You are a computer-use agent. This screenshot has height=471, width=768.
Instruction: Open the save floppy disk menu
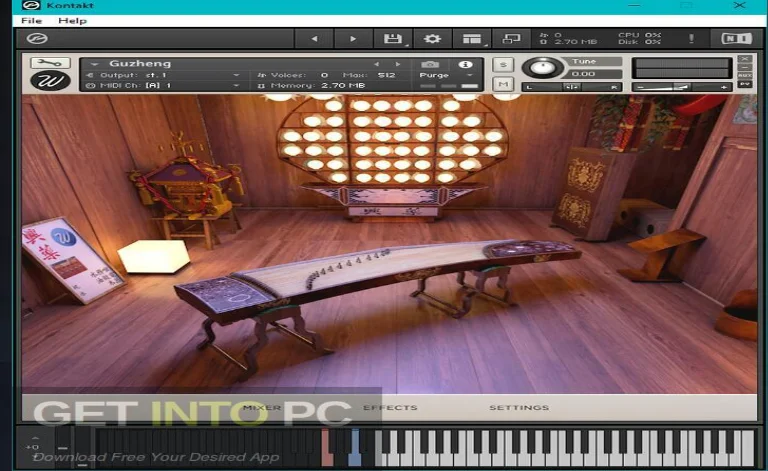pyautogui.click(x=393, y=39)
